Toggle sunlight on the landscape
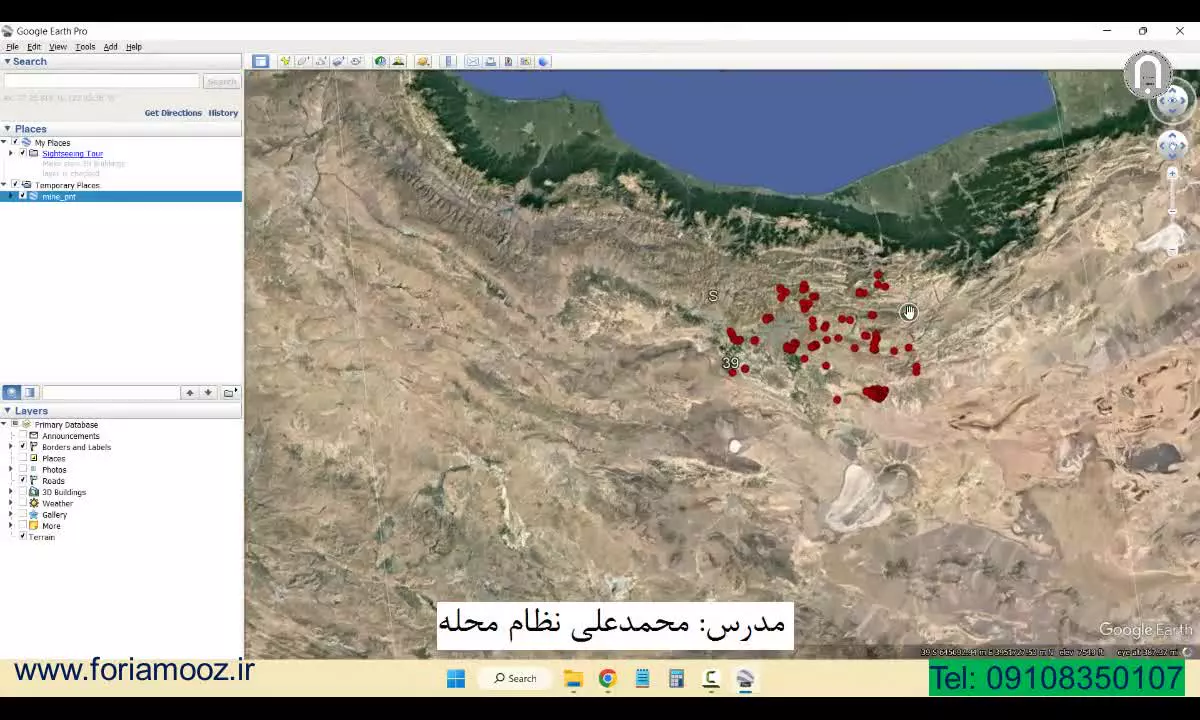This screenshot has height=720, width=1200. pos(398,61)
